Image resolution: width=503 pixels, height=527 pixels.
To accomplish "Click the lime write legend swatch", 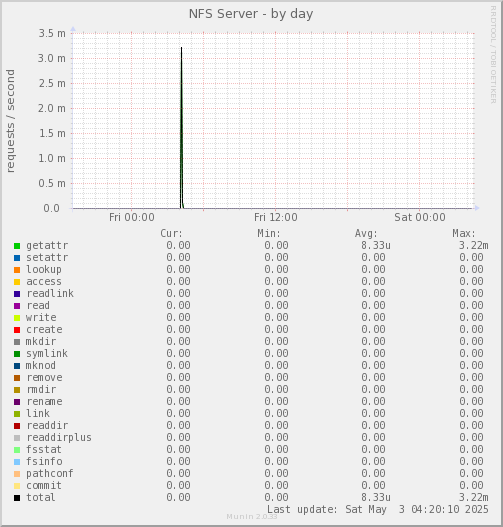I will tap(17, 318).
